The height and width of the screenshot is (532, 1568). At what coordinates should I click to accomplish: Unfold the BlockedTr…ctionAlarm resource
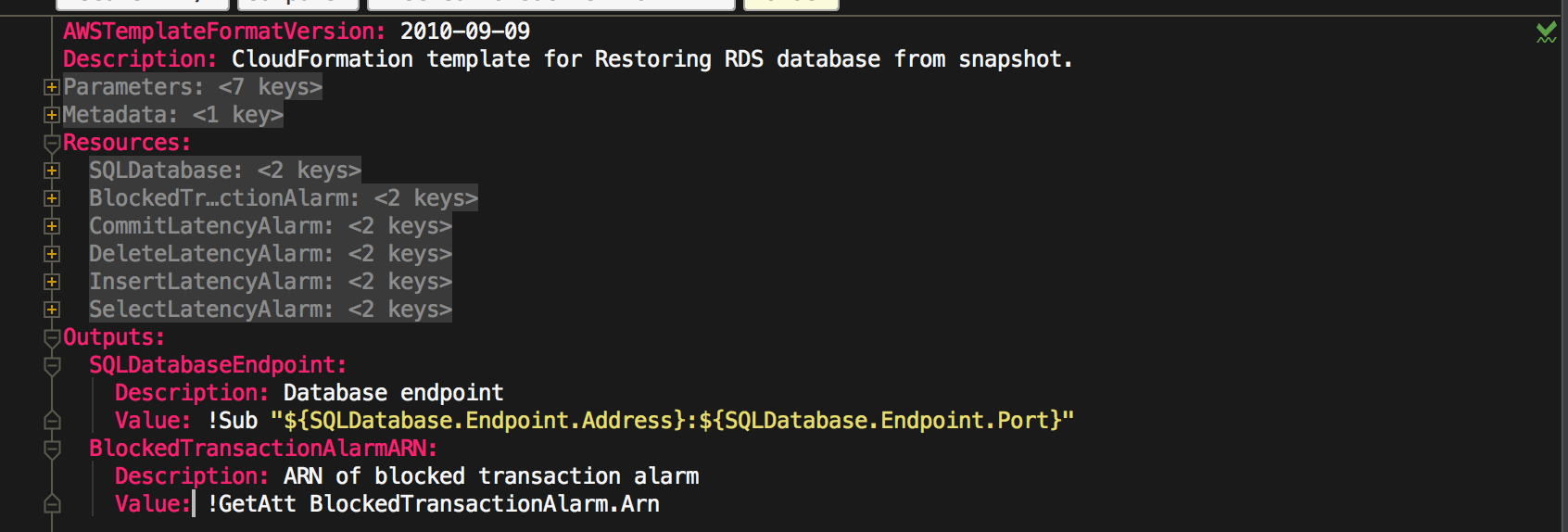[52, 198]
